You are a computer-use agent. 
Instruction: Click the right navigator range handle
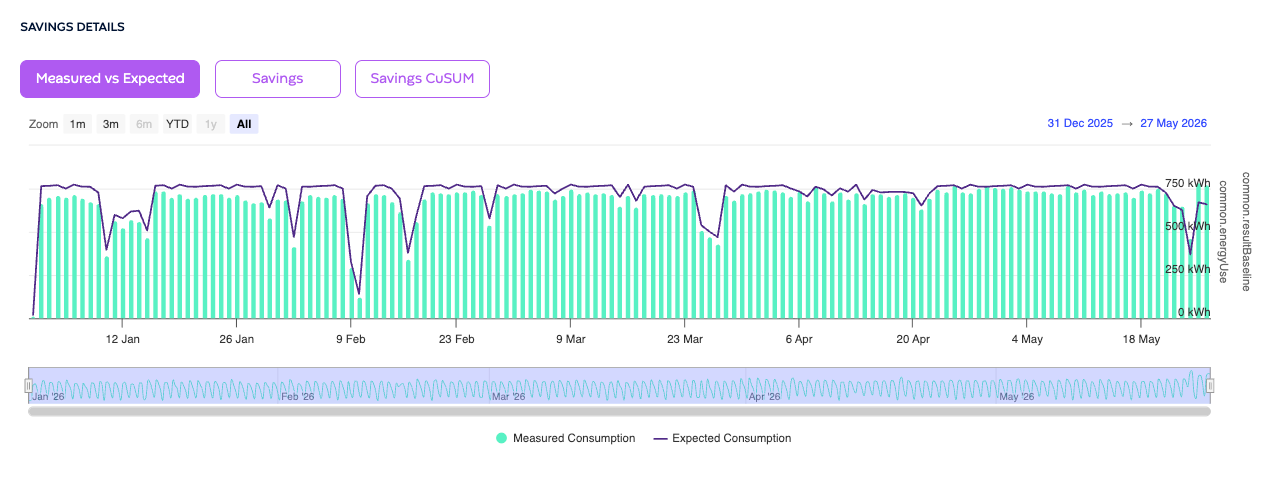pyautogui.click(x=1210, y=385)
